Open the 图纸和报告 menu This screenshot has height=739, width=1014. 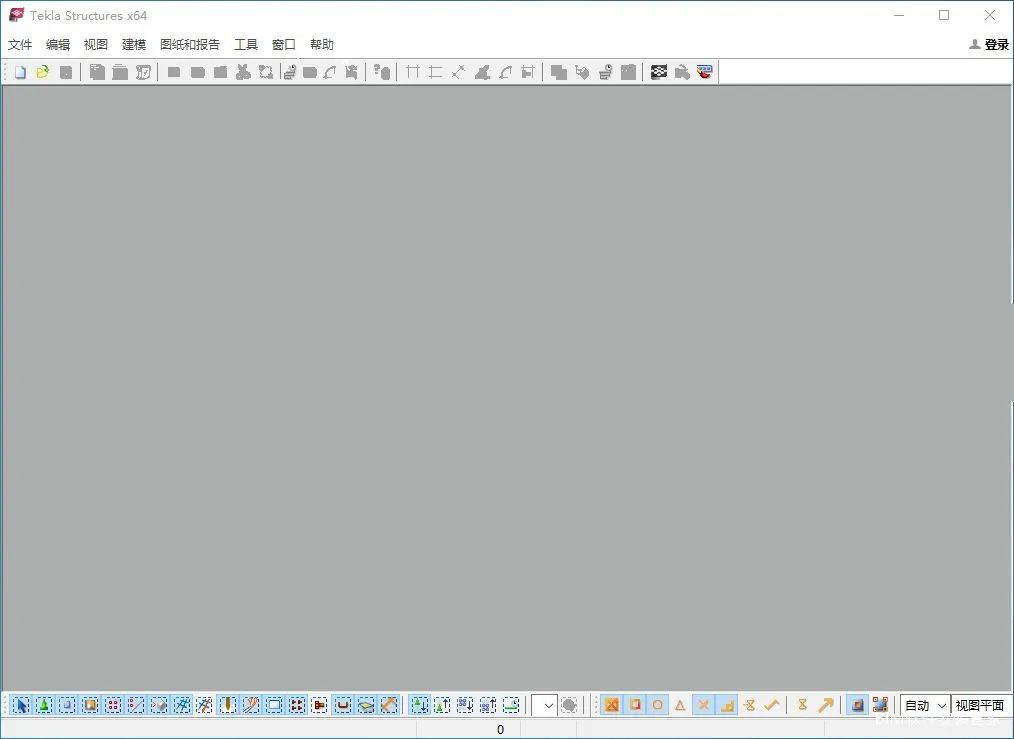tap(190, 44)
